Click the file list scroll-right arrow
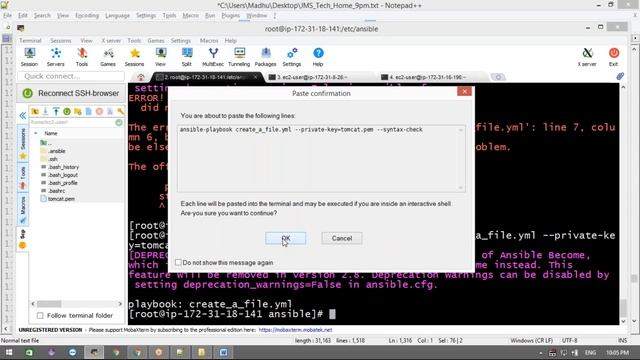 click(120, 304)
